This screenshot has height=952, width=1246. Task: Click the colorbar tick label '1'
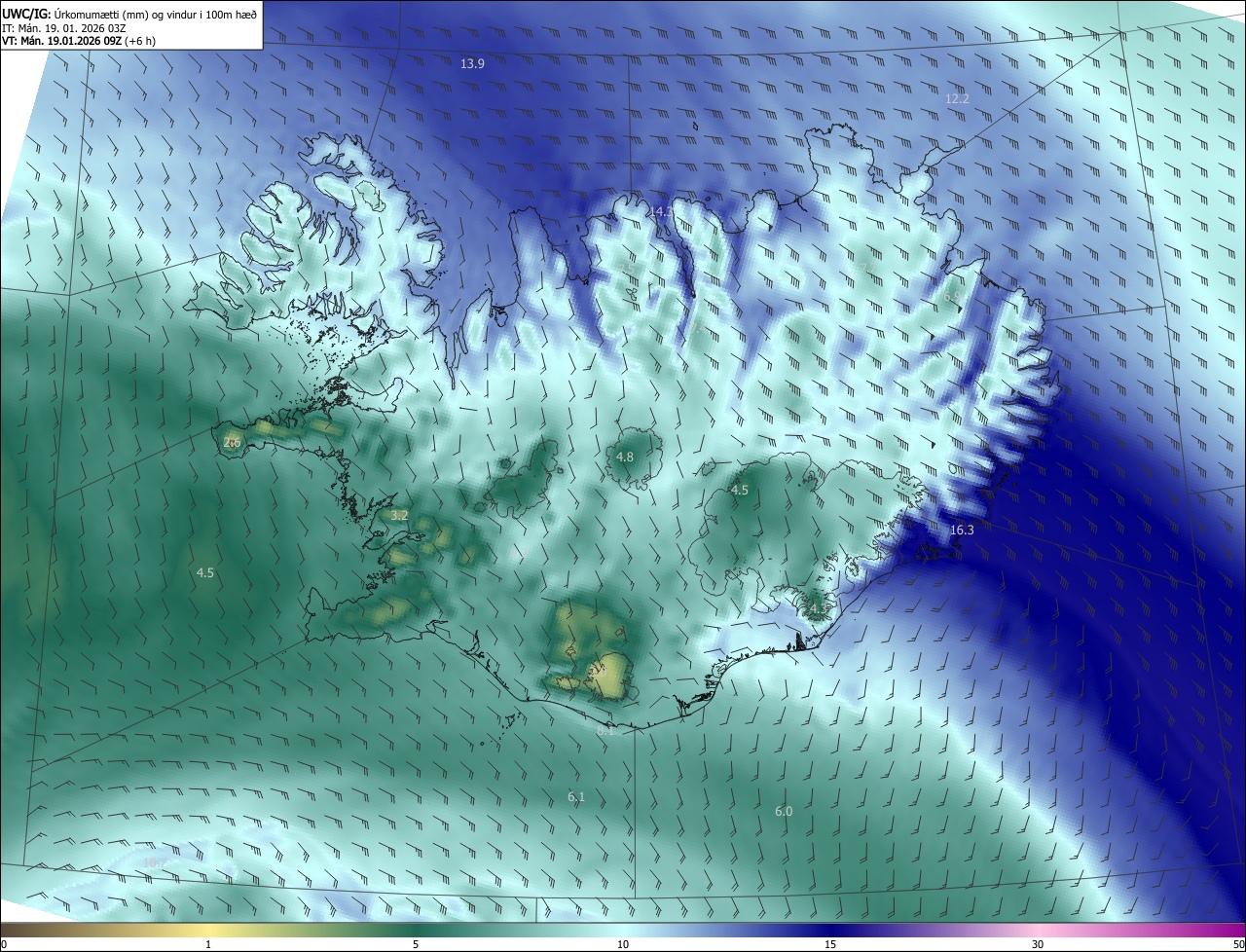pyautogui.click(x=208, y=944)
